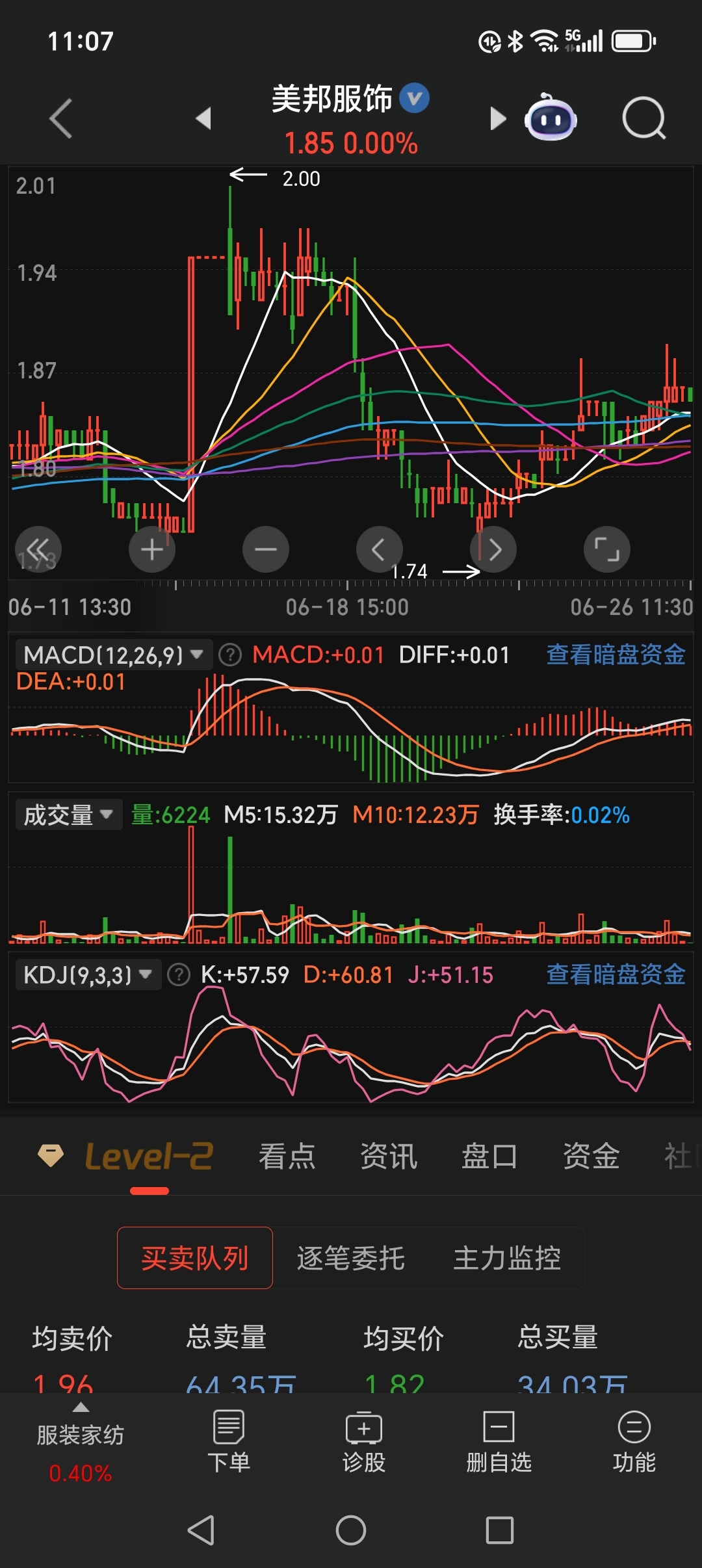Screen dimensions: 702x1568
Task: Tap the 2.00 high price label
Action: [301, 179]
